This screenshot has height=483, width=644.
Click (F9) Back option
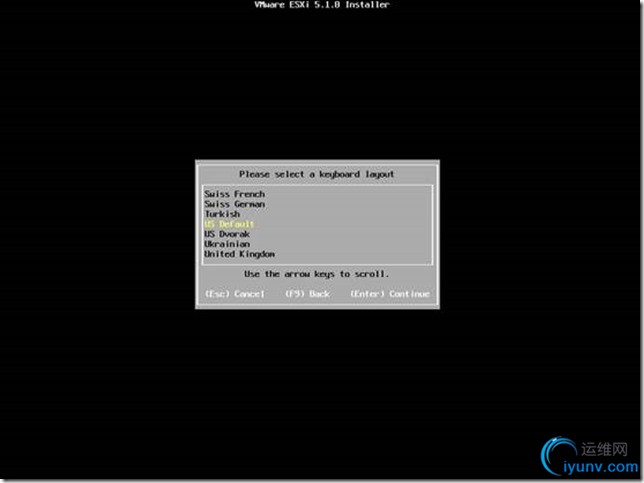[308, 294]
